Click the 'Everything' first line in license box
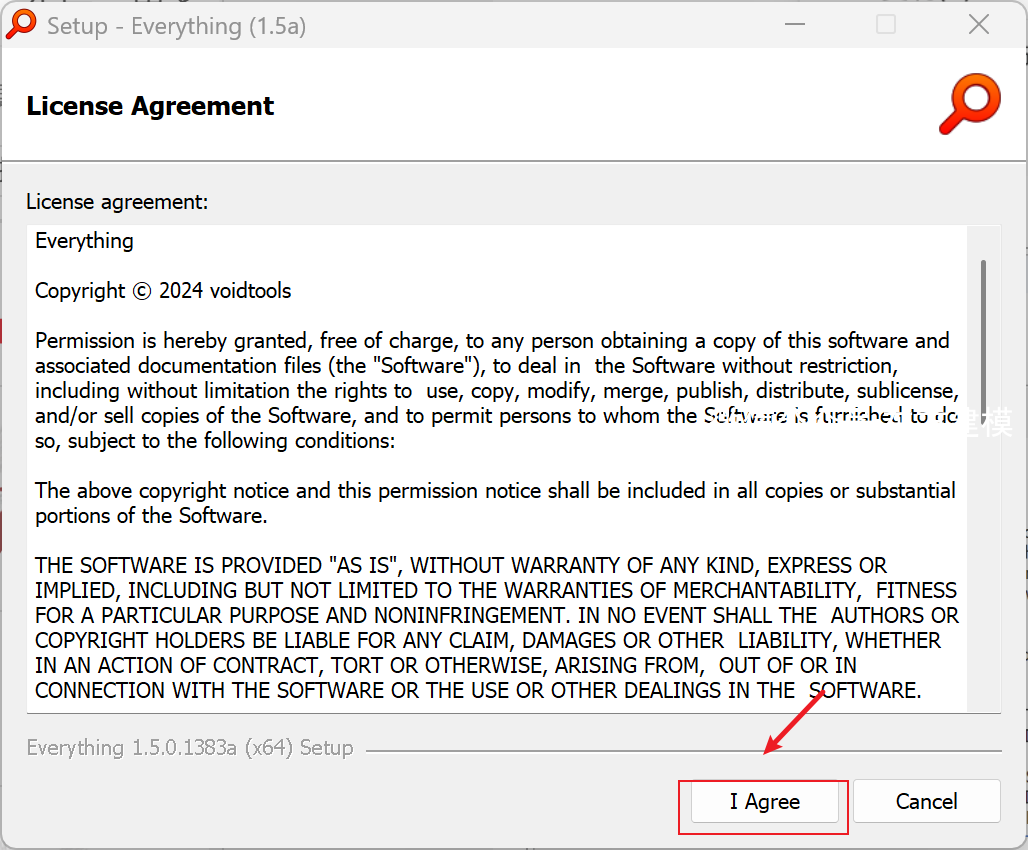 84,241
